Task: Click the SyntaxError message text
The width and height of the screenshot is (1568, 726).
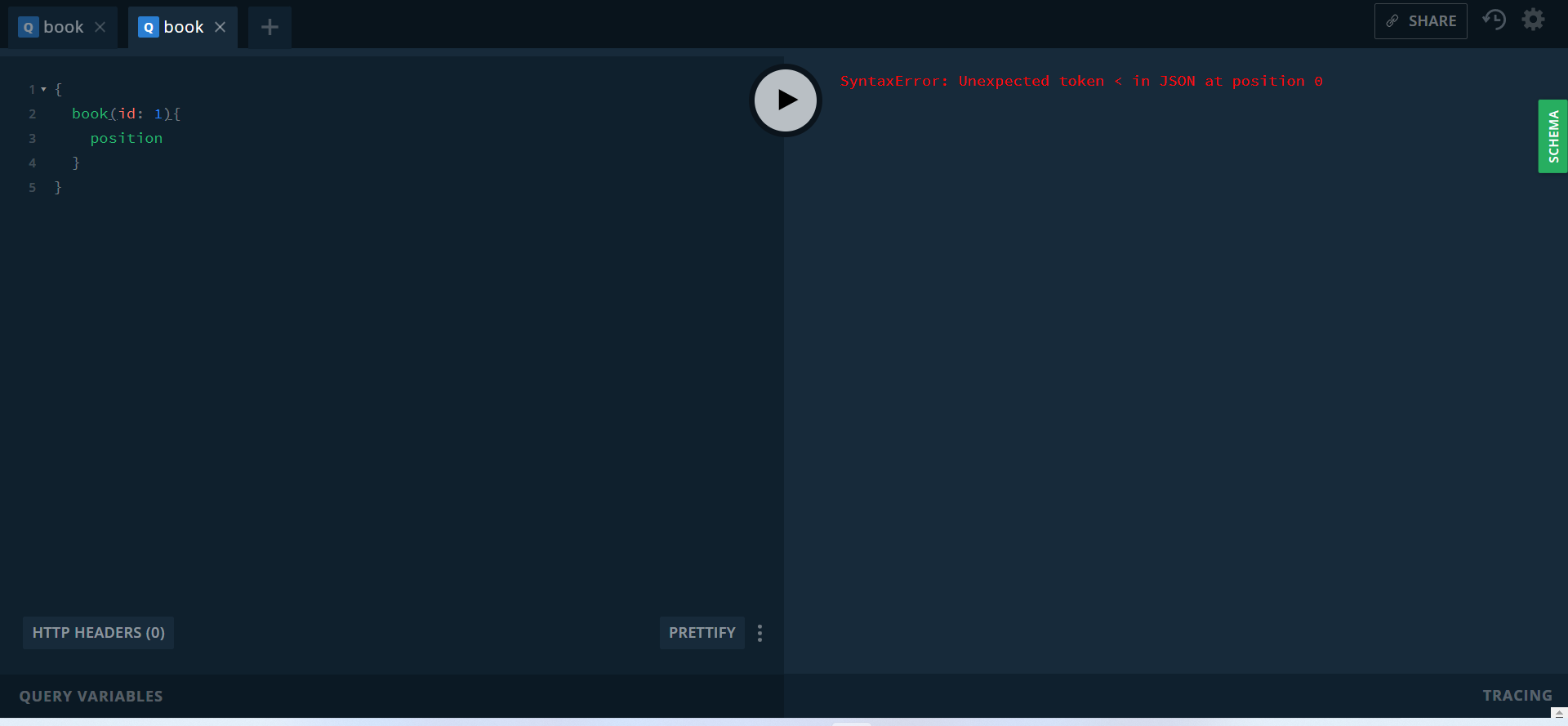Action: pyautogui.click(x=1081, y=81)
